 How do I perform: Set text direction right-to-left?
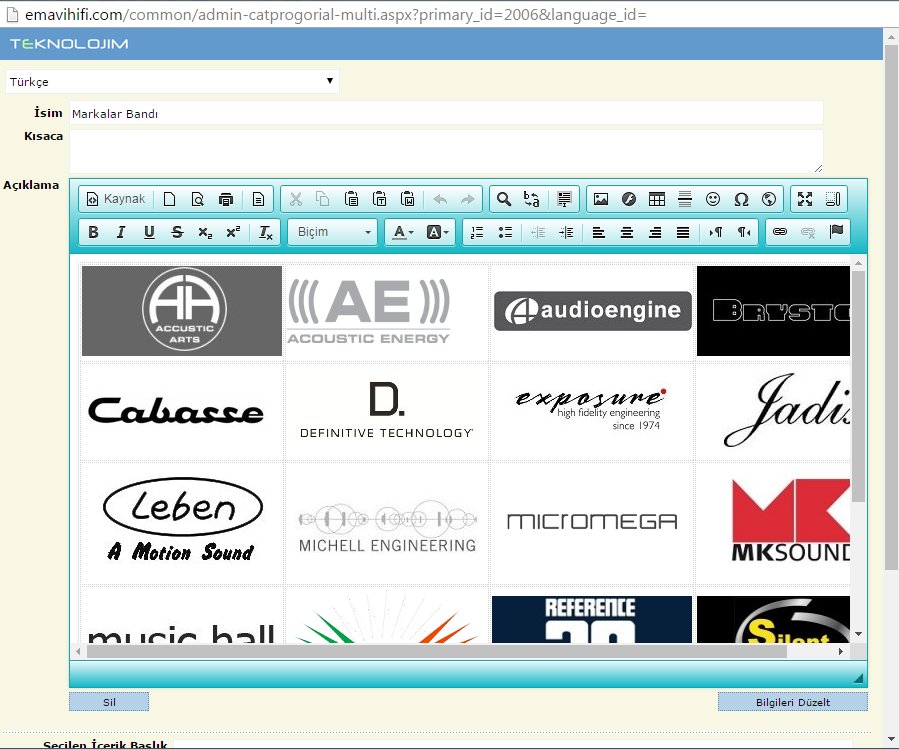(x=744, y=232)
